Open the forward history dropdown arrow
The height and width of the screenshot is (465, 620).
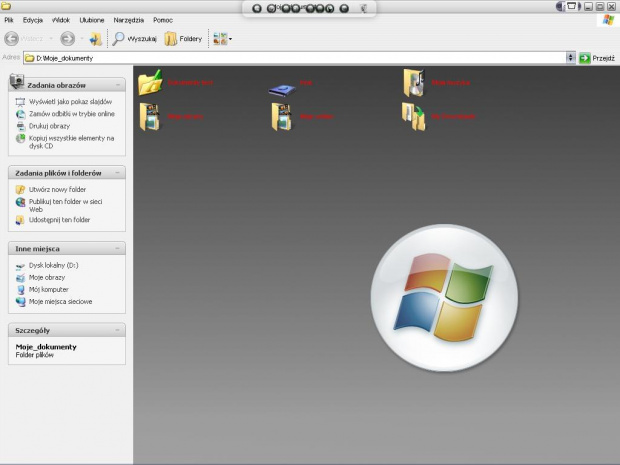pyautogui.click(x=82, y=39)
